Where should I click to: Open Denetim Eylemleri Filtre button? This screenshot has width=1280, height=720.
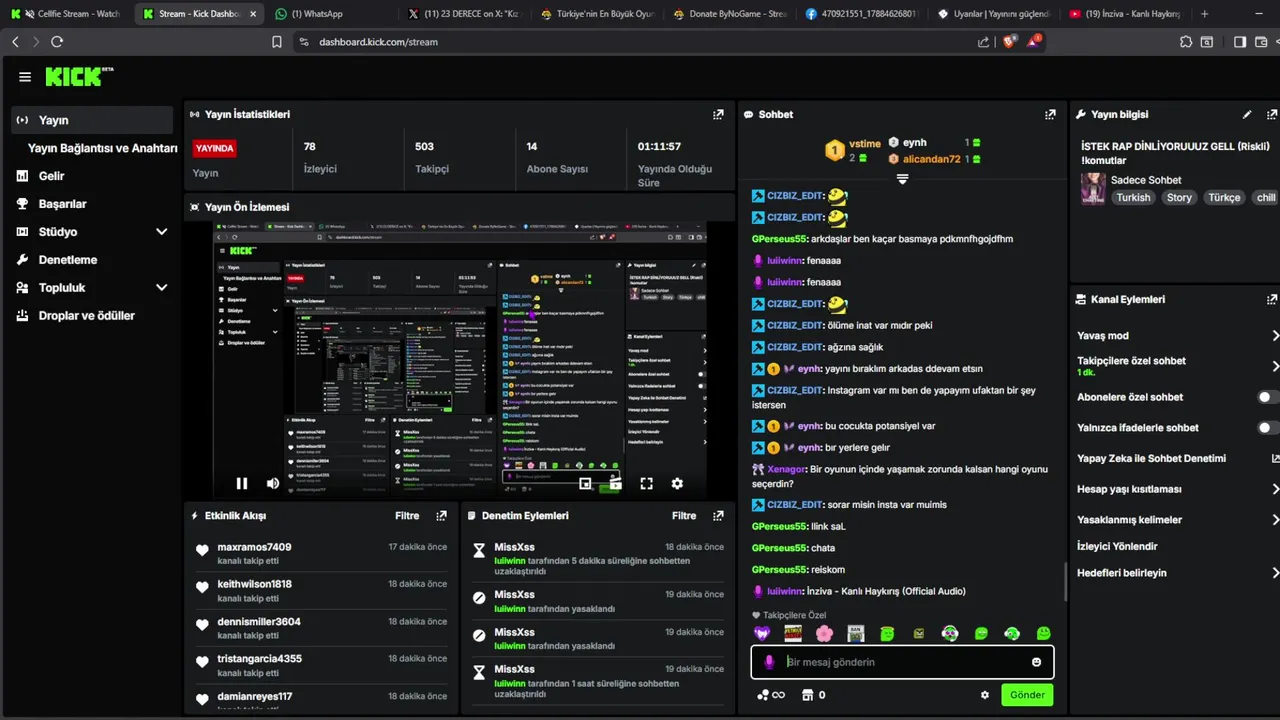tap(684, 516)
